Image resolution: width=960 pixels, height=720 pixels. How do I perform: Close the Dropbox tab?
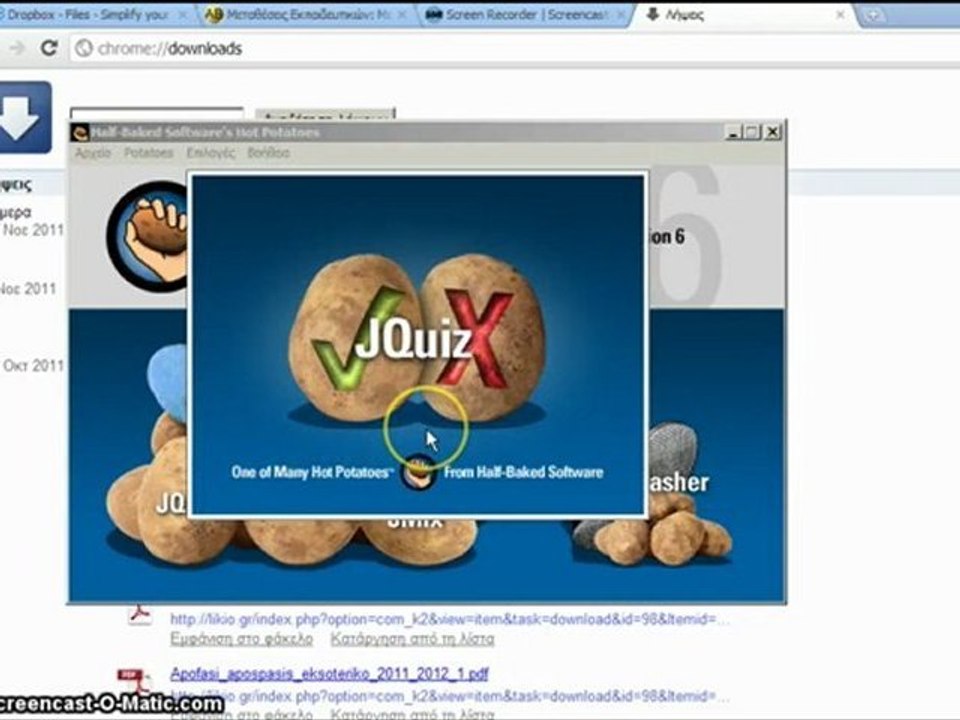182,15
